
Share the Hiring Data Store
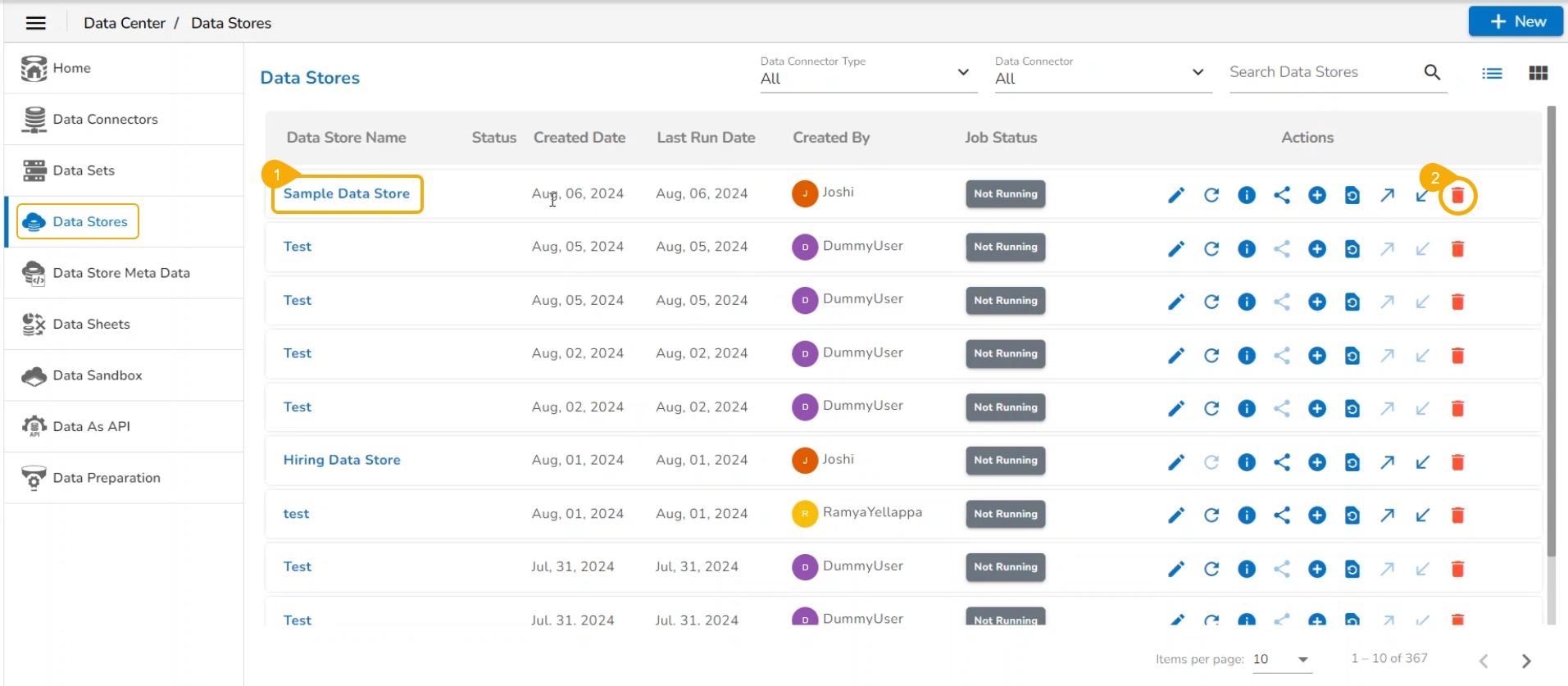(x=1282, y=462)
